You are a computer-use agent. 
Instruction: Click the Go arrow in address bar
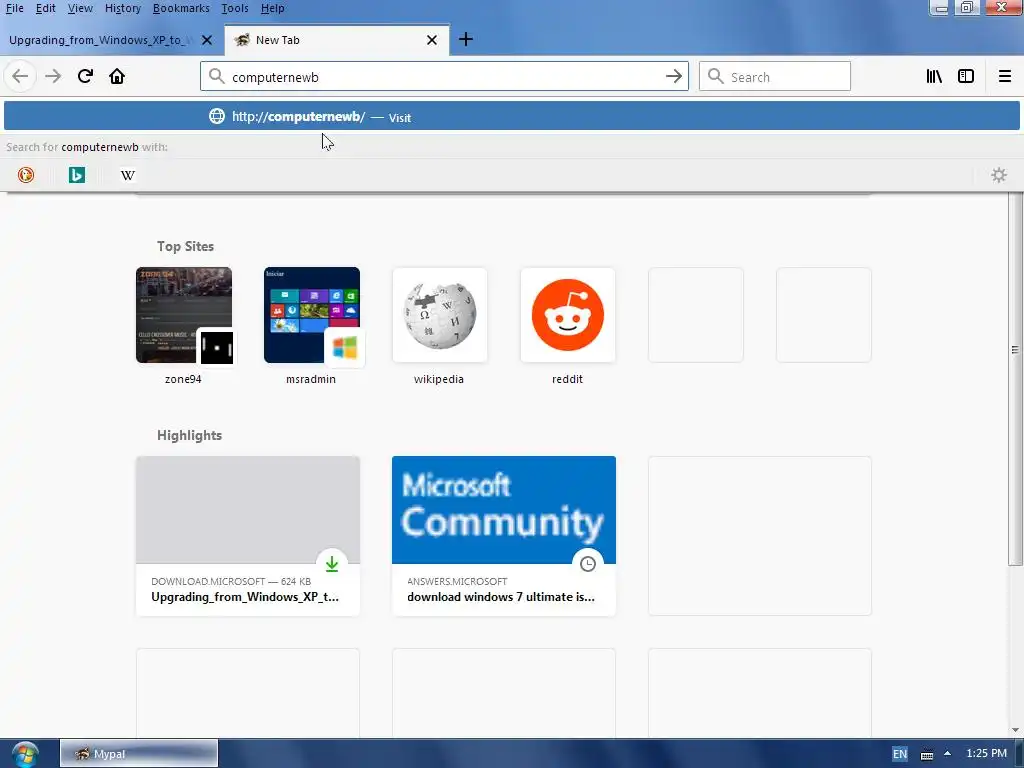(x=673, y=76)
